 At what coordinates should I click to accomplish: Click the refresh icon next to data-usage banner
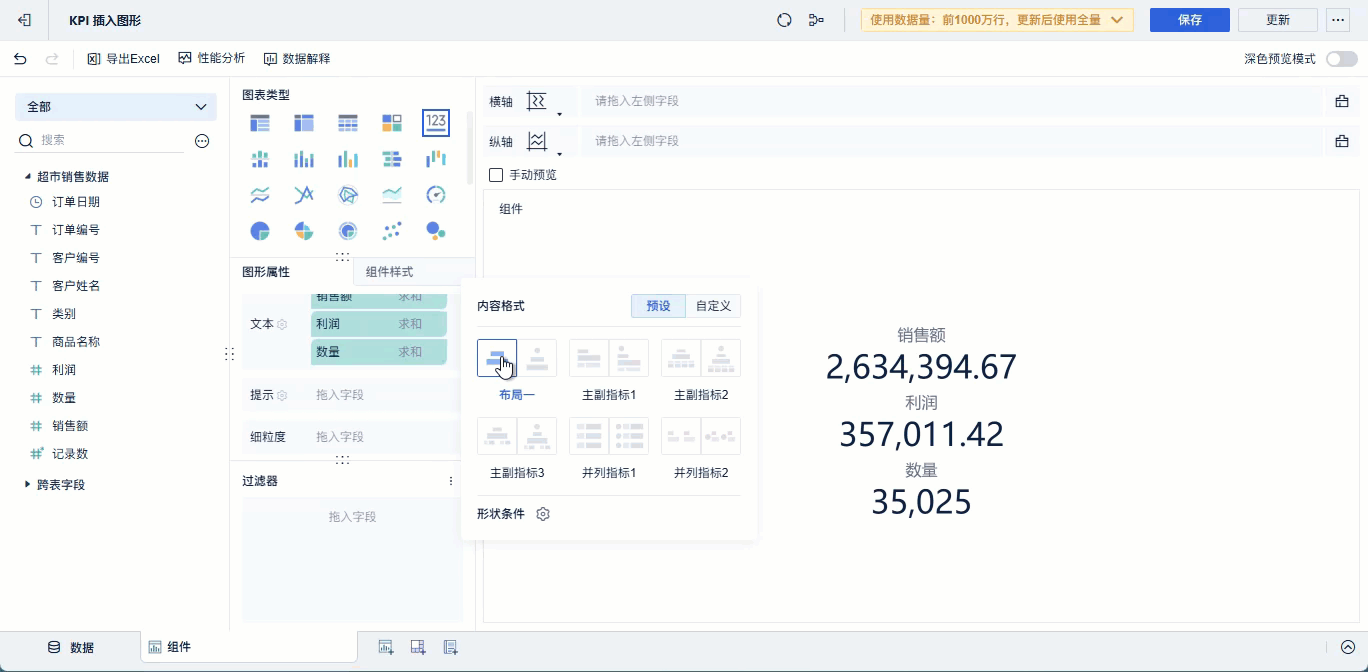[784, 20]
